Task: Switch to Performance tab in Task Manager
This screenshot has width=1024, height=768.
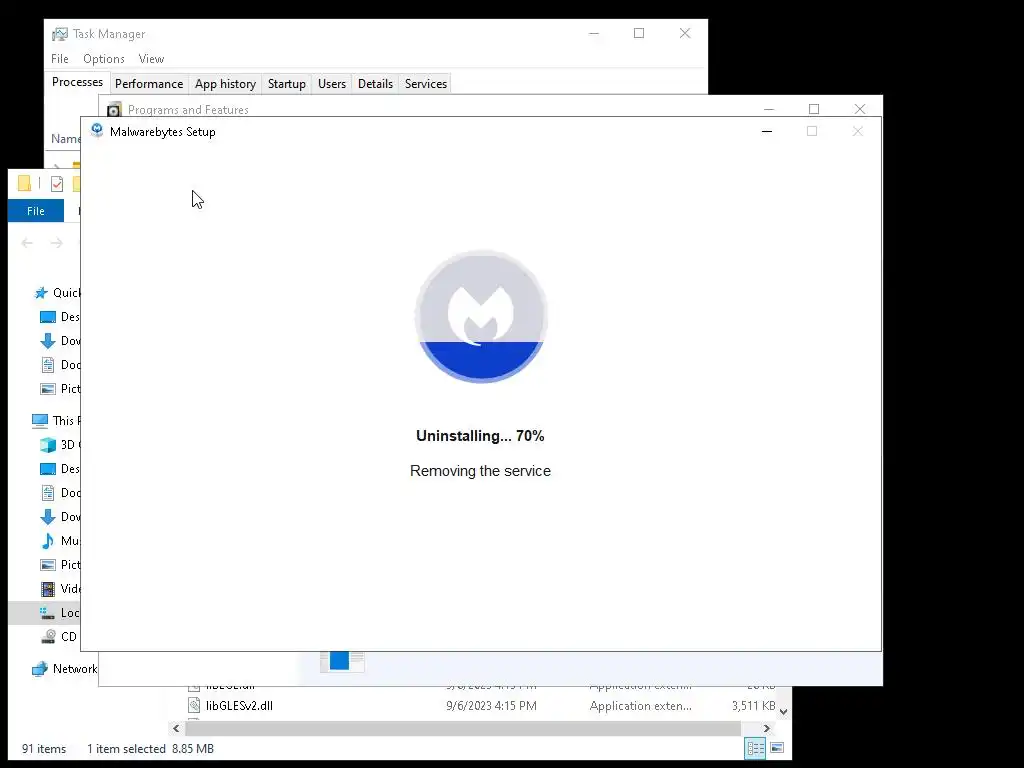Action: (149, 84)
